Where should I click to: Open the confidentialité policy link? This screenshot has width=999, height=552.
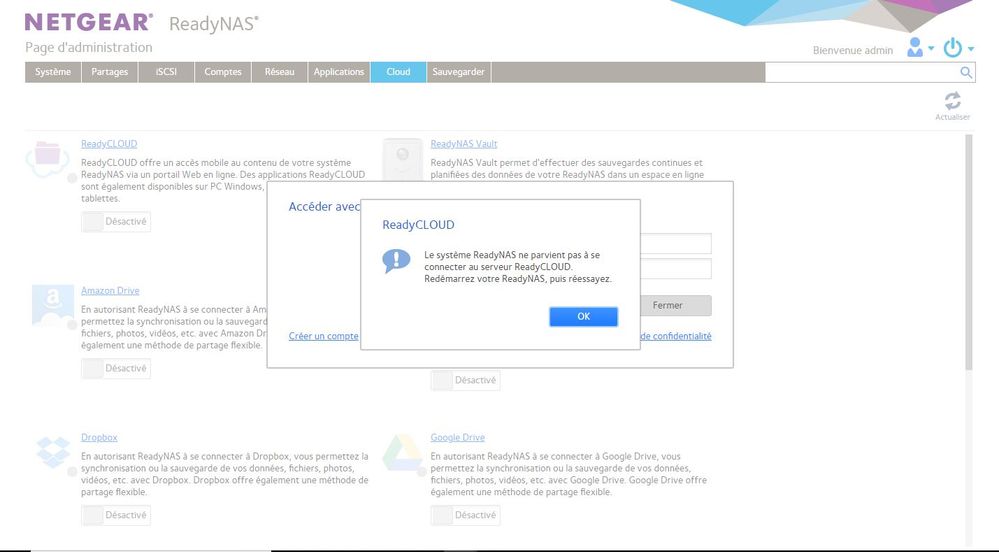tap(675, 336)
